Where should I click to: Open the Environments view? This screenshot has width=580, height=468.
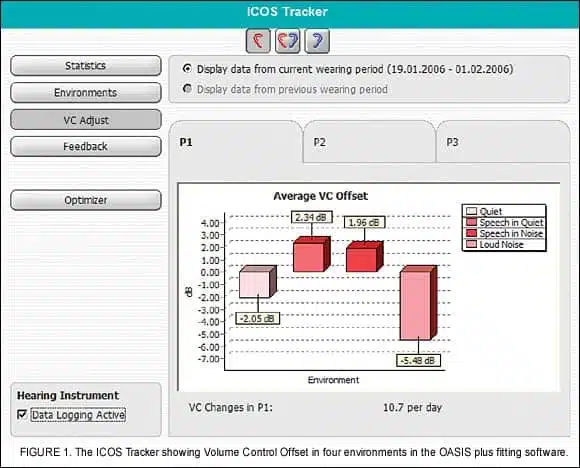(86, 92)
